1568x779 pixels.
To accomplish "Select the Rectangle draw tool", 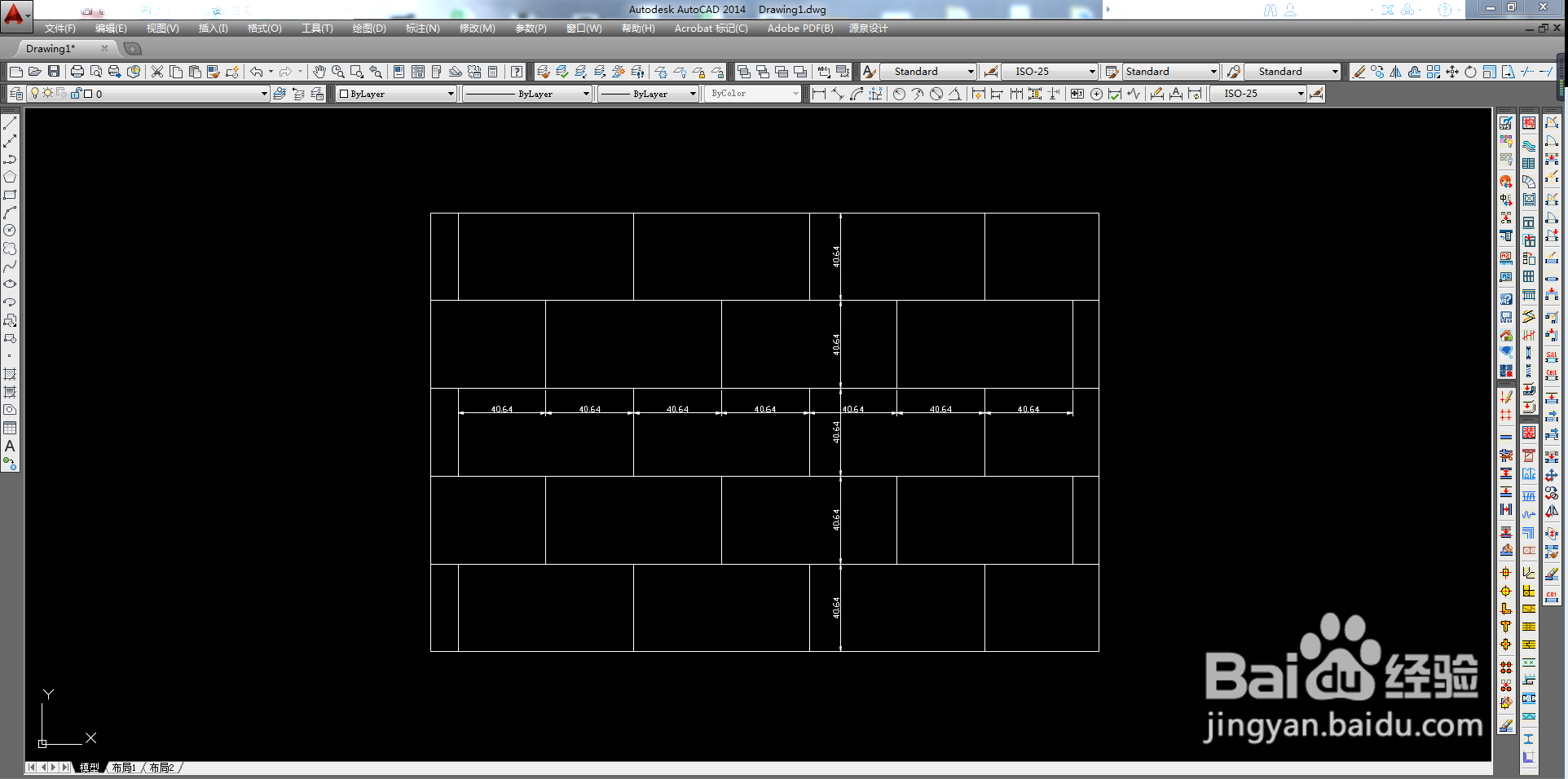I will [x=10, y=195].
